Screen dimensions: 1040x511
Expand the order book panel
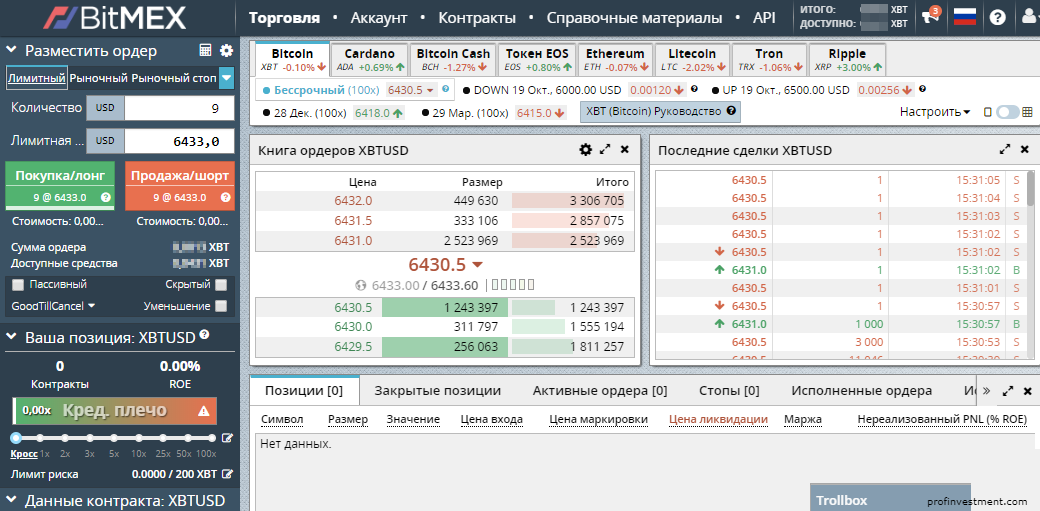click(605, 150)
